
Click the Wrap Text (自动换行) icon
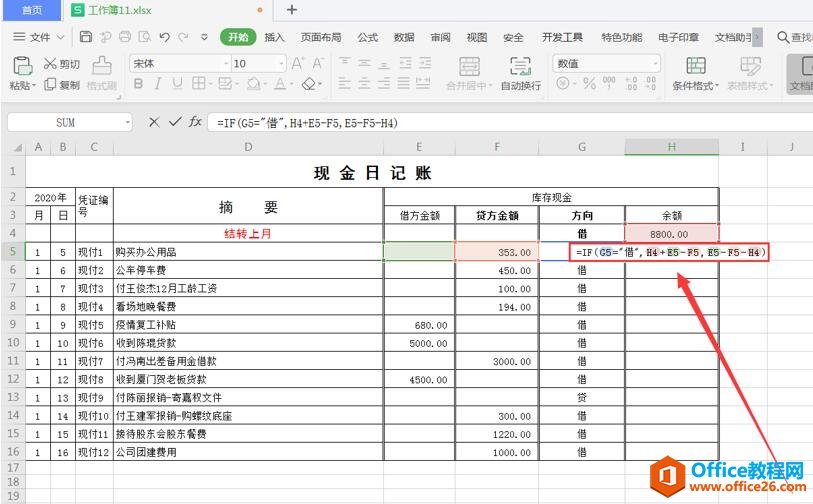coord(520,66)
